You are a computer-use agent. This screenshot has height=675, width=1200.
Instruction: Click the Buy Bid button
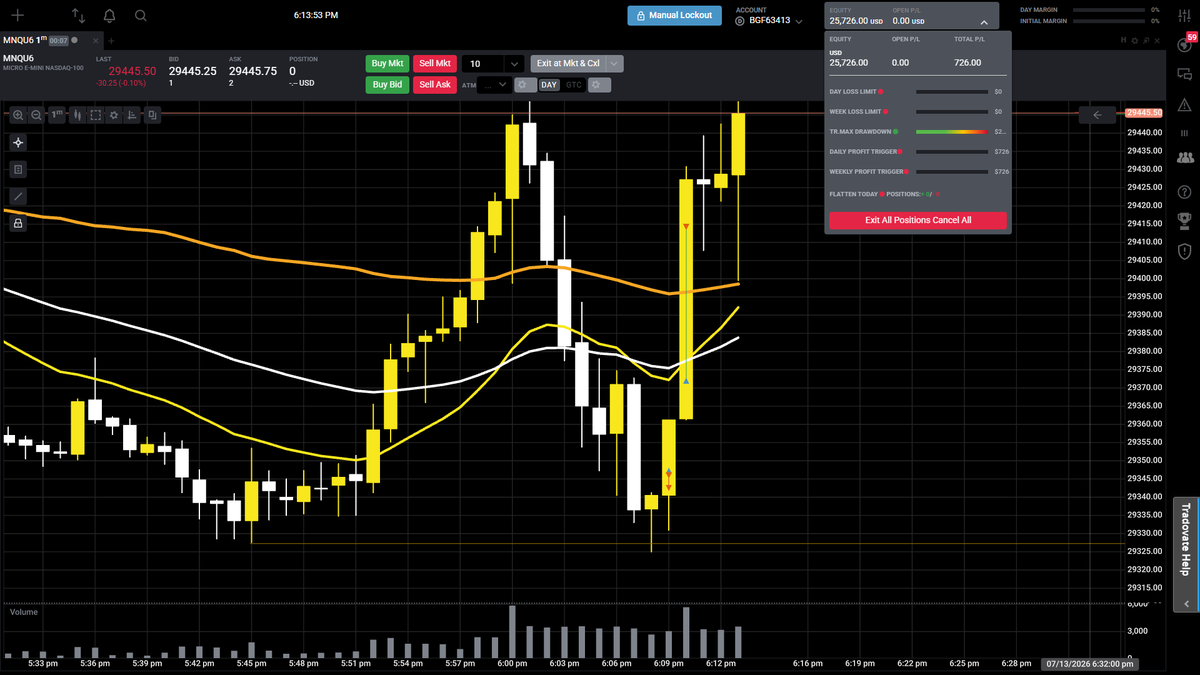pos(387,85)
